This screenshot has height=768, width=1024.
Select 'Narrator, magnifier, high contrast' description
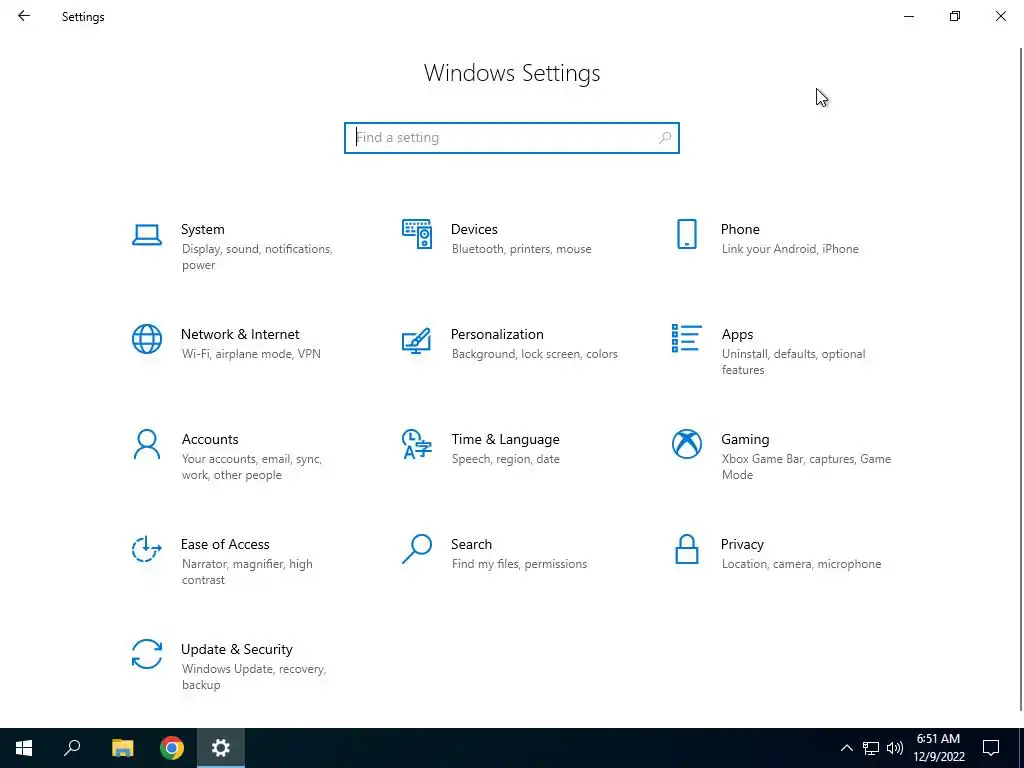[247, 572]
